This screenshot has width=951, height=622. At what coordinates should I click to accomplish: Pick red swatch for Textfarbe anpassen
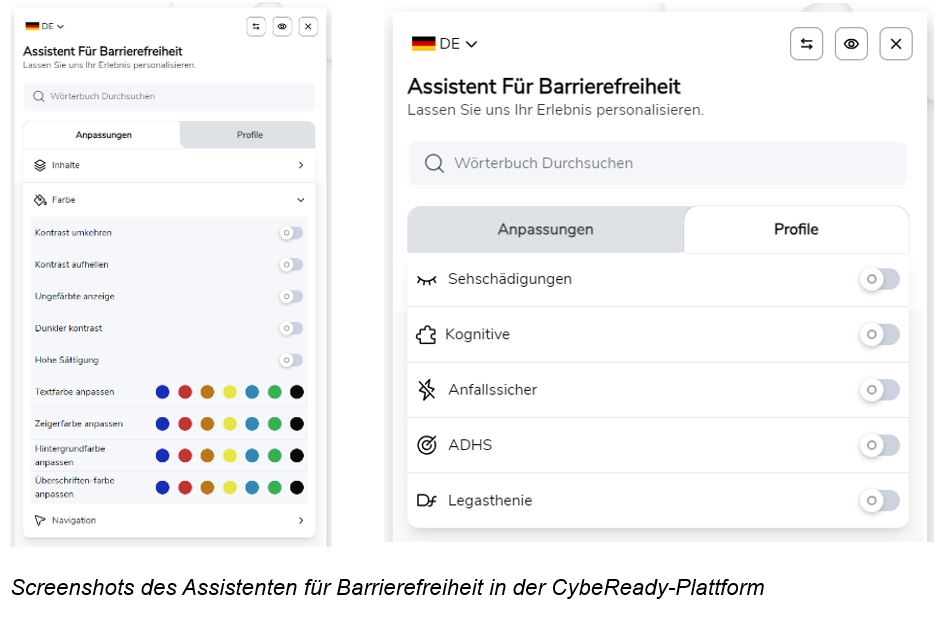click(x=185, y=392)
